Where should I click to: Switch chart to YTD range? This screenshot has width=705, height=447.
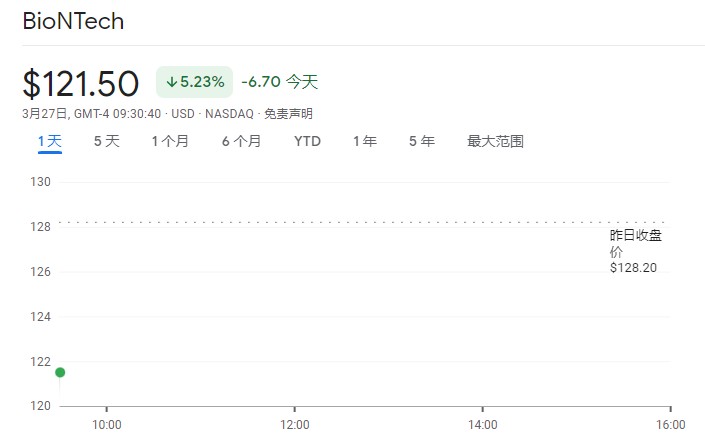point(307,142)
